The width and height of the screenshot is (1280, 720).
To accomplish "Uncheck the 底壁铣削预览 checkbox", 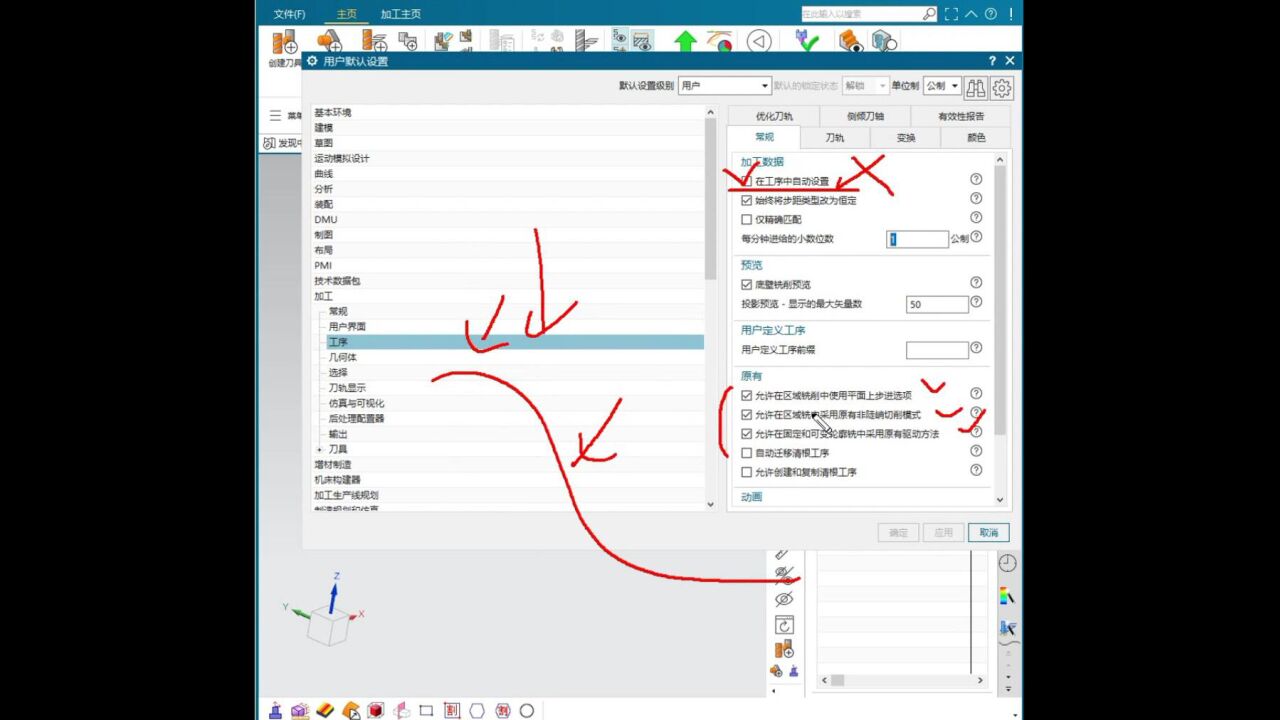I will click(x=746, y=285).
